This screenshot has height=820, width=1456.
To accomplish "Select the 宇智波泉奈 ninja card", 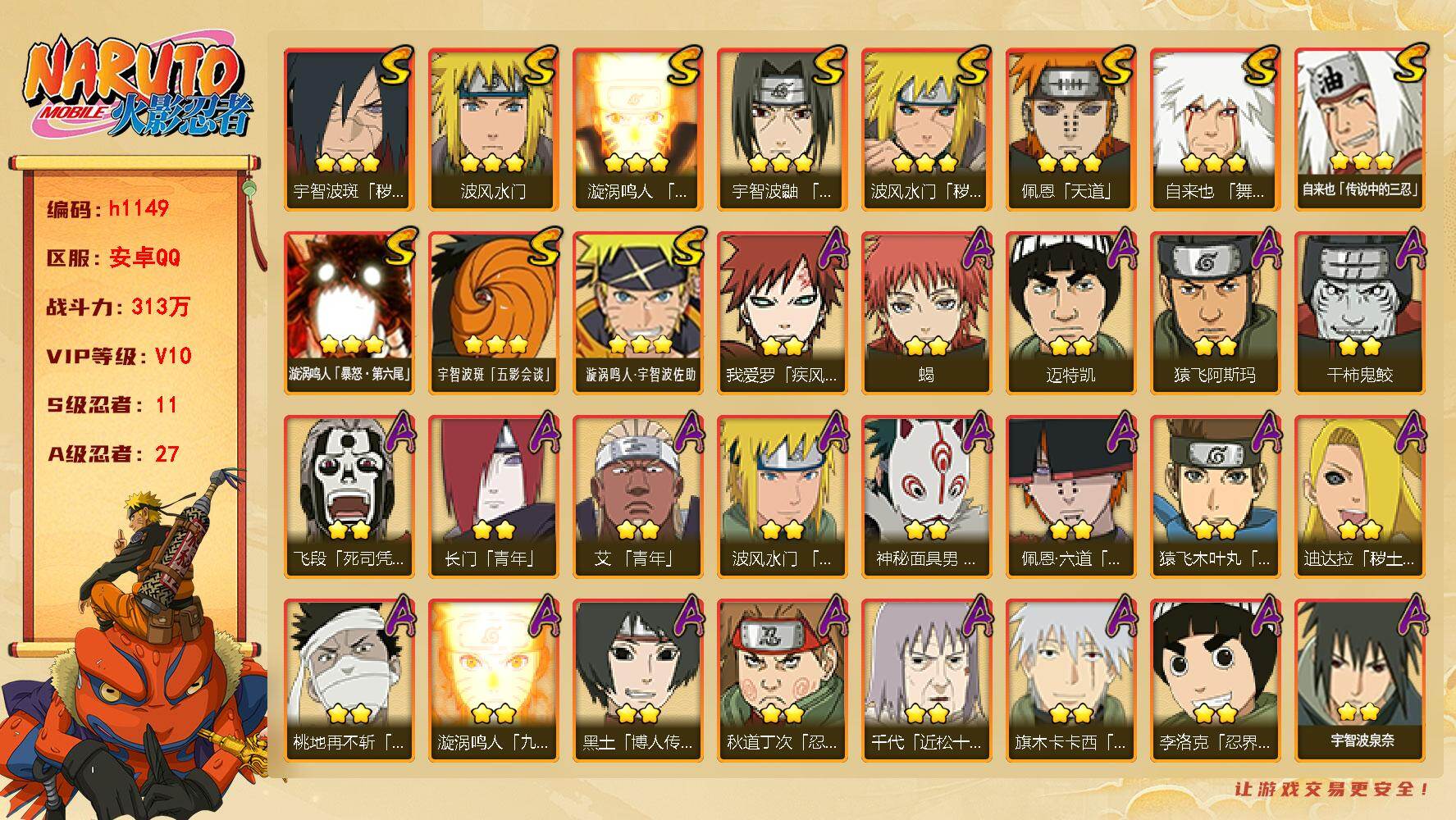I will [x=1360, y=680].
